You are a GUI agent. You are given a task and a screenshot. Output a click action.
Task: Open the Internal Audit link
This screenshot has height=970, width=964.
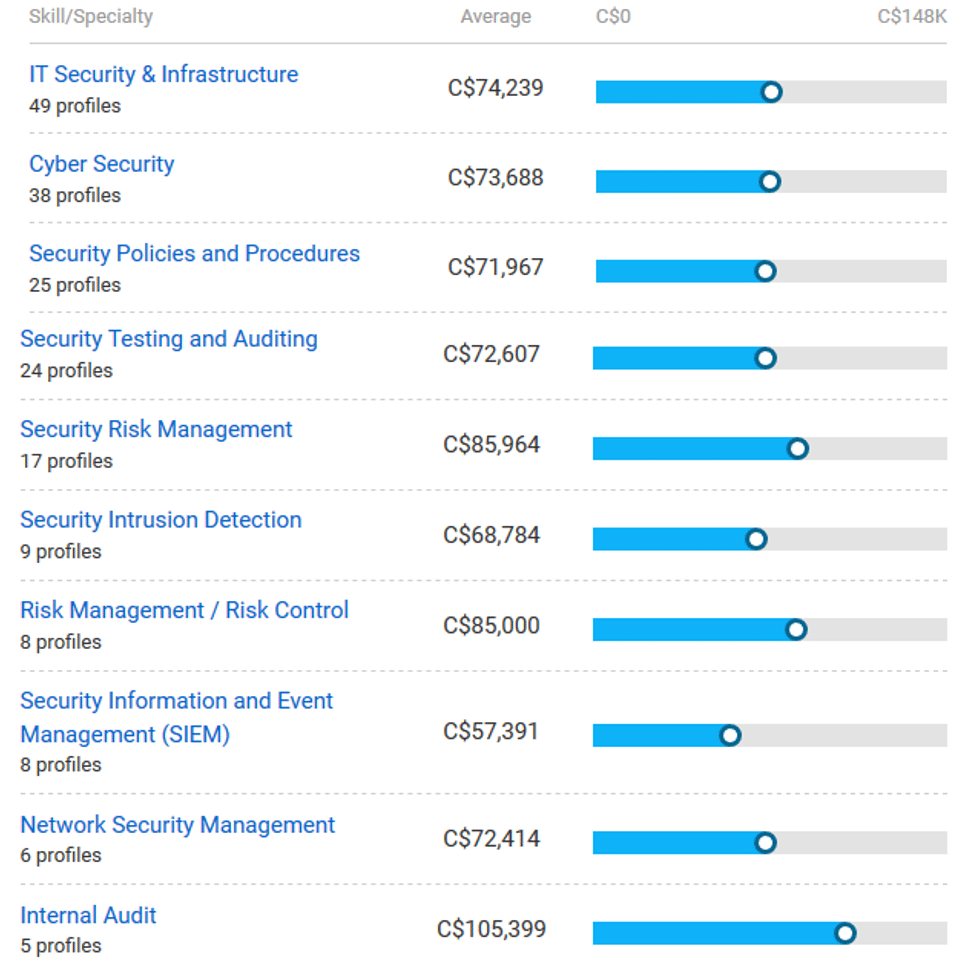(88, 916)
